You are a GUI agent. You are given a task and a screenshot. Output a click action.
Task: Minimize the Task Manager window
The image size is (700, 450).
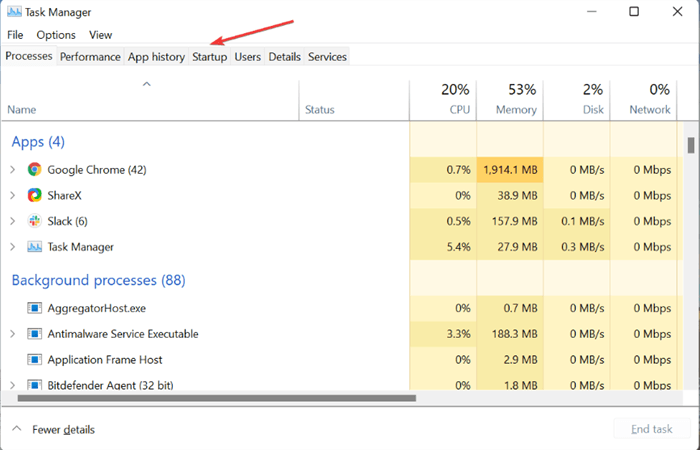tap(592, 12)
